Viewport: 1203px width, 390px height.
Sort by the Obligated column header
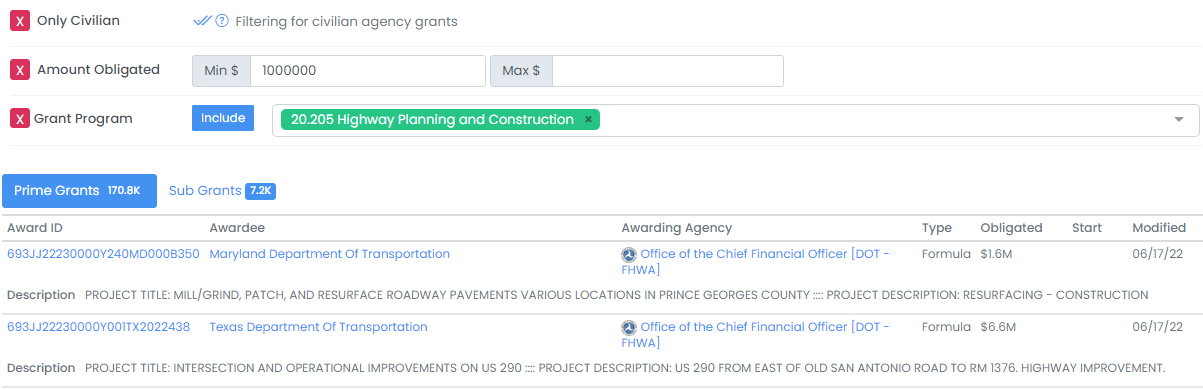pyautogui.click(x=1011, y=228)
